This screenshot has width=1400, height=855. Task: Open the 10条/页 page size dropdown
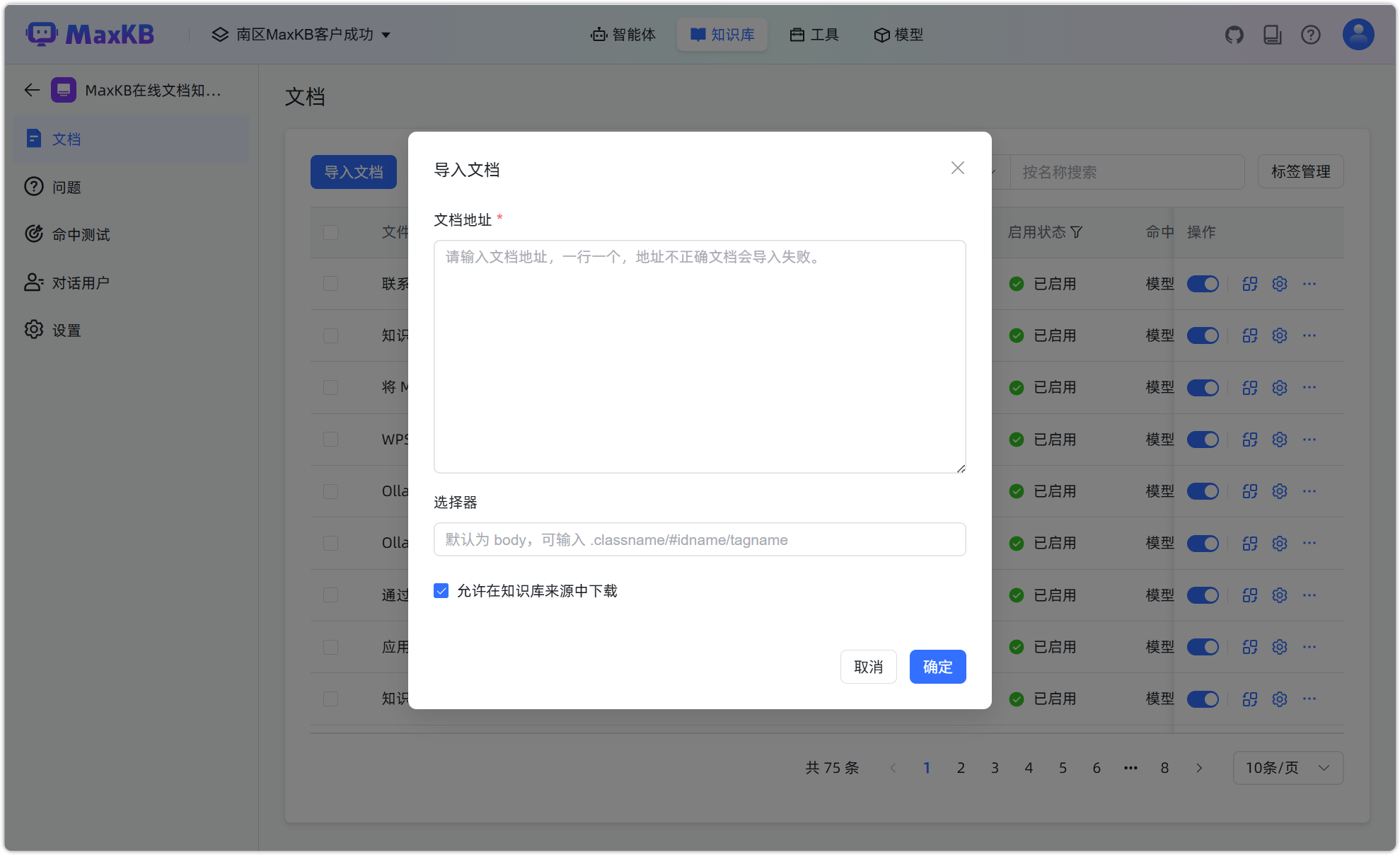(1288, 767)
